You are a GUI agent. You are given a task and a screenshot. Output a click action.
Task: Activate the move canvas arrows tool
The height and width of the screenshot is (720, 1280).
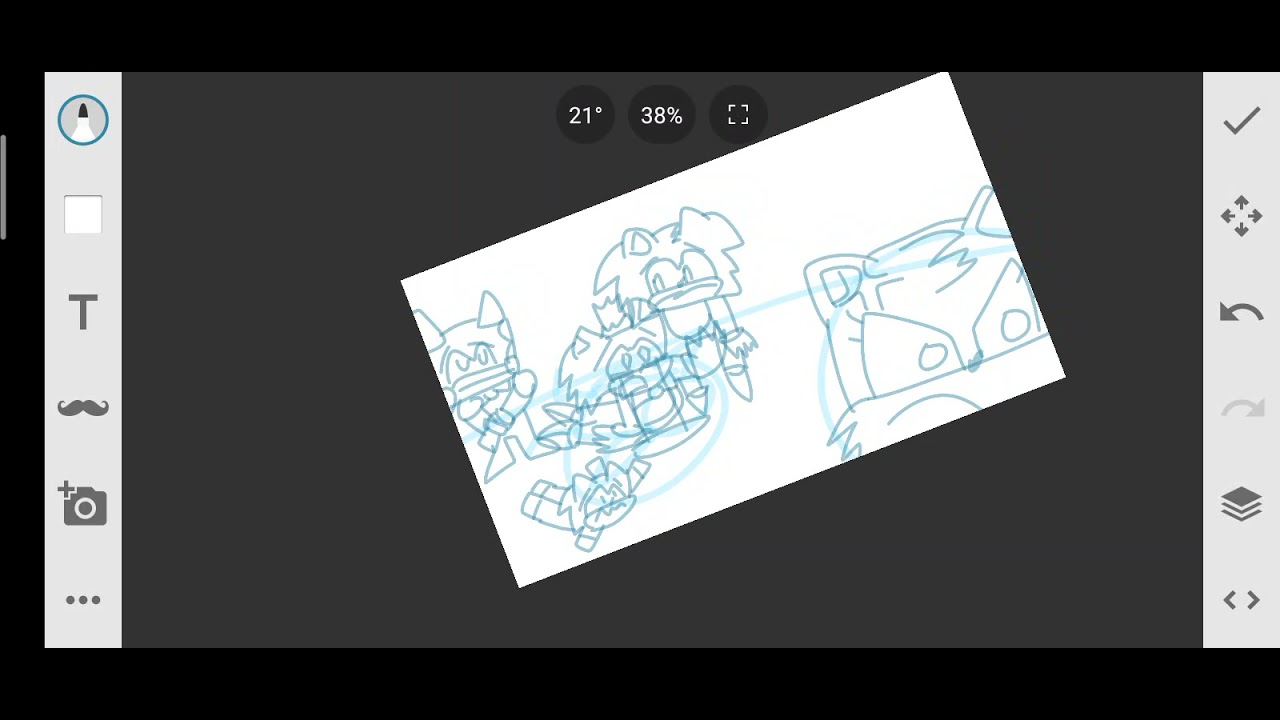[1241, 216]
